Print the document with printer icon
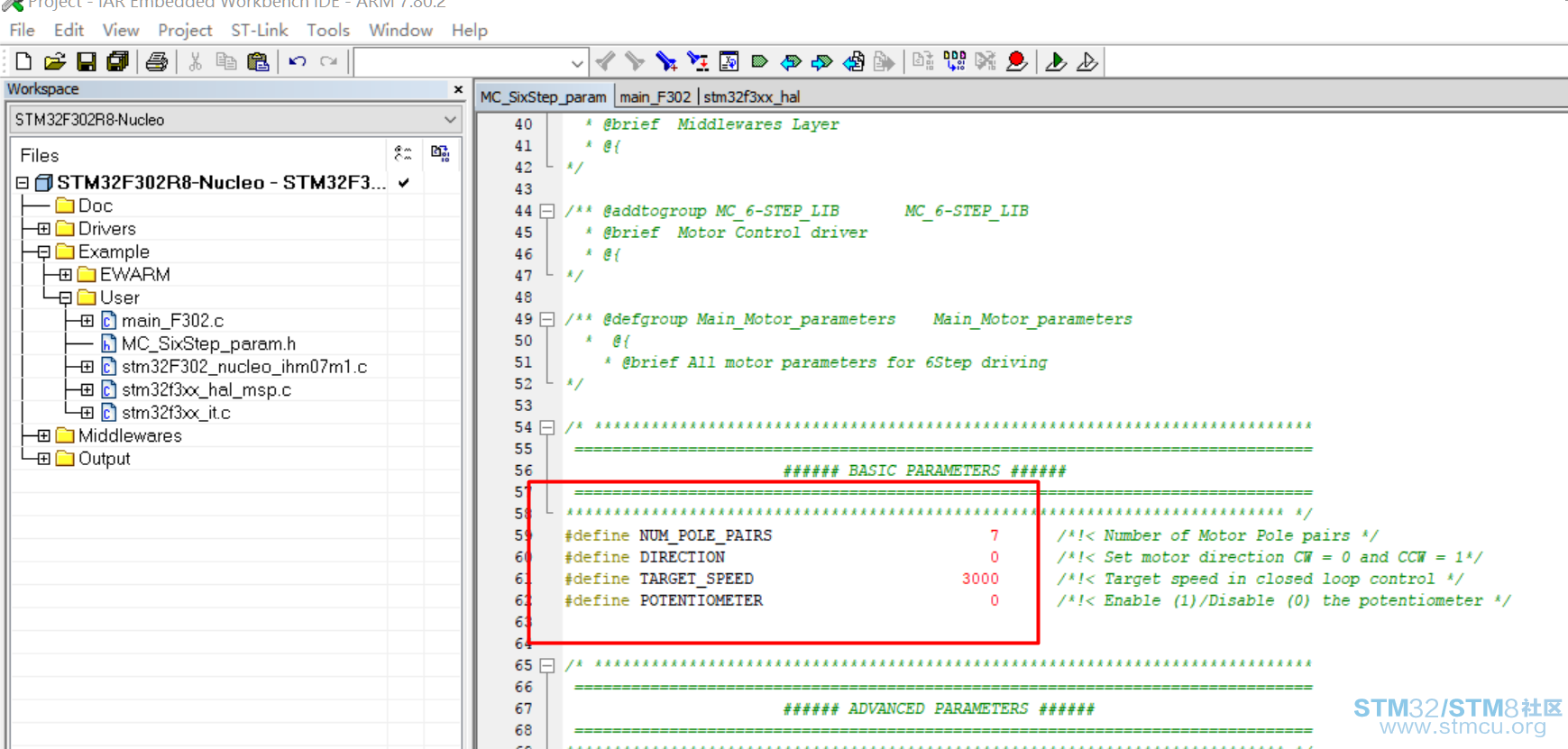This screenshot has height=749, width=1568. pyautogui.click(x=157, y=61)
